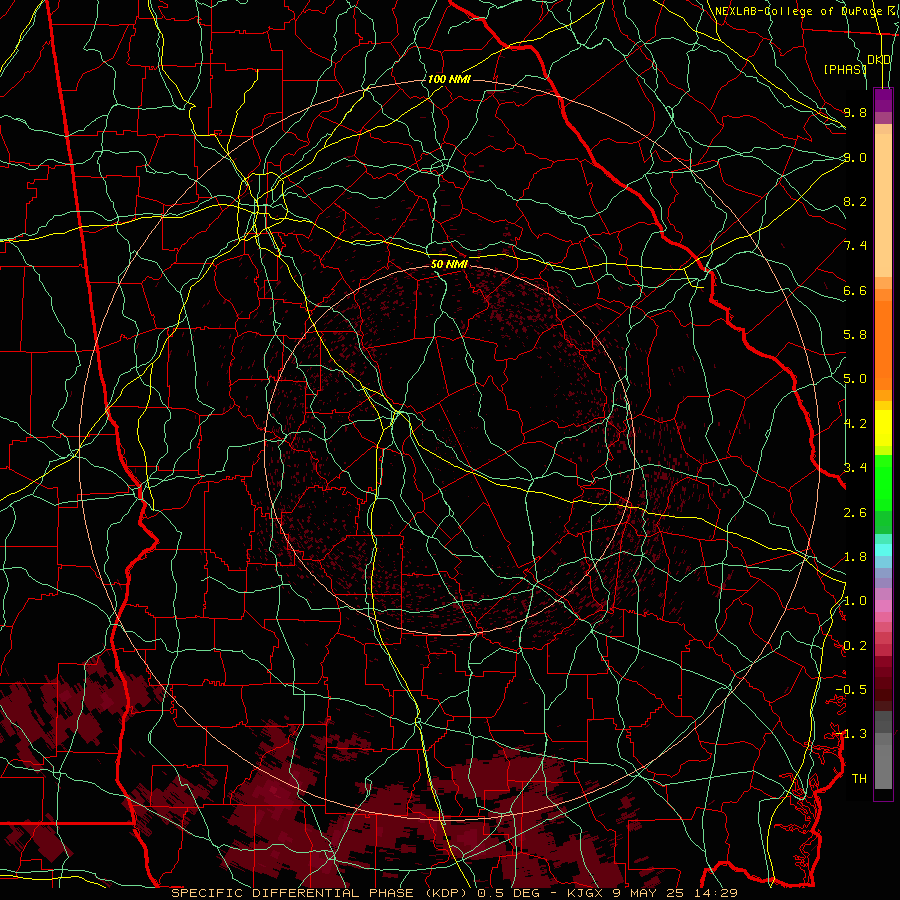Click the TH threshold label on the scale
This screenshot has width=900, height=900.
[x=859, y=779]
